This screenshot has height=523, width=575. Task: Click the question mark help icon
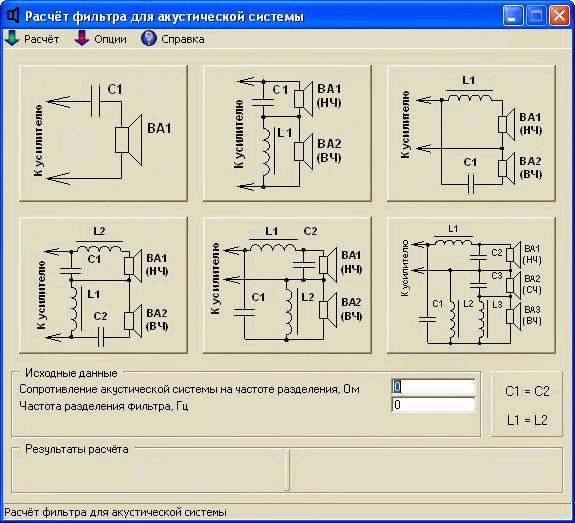149,38
